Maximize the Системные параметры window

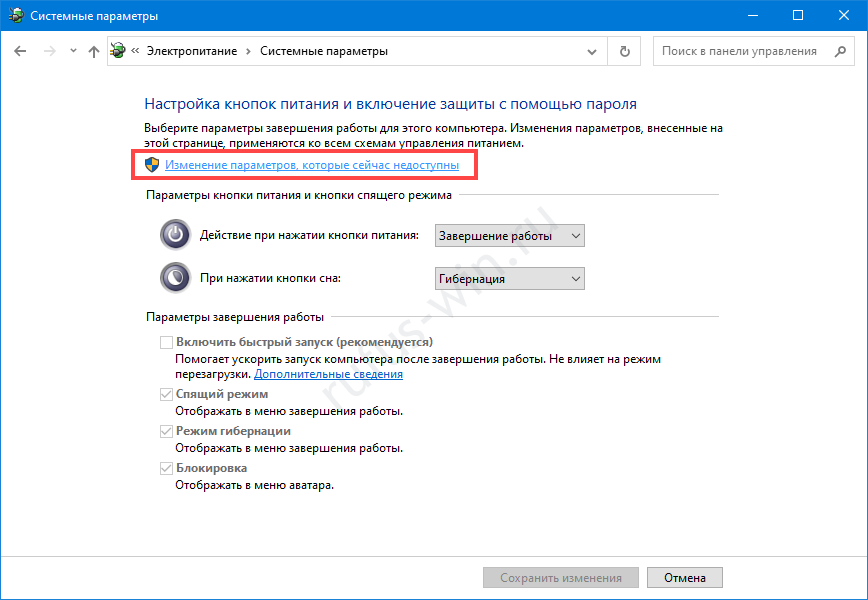[x=798, y=15]
